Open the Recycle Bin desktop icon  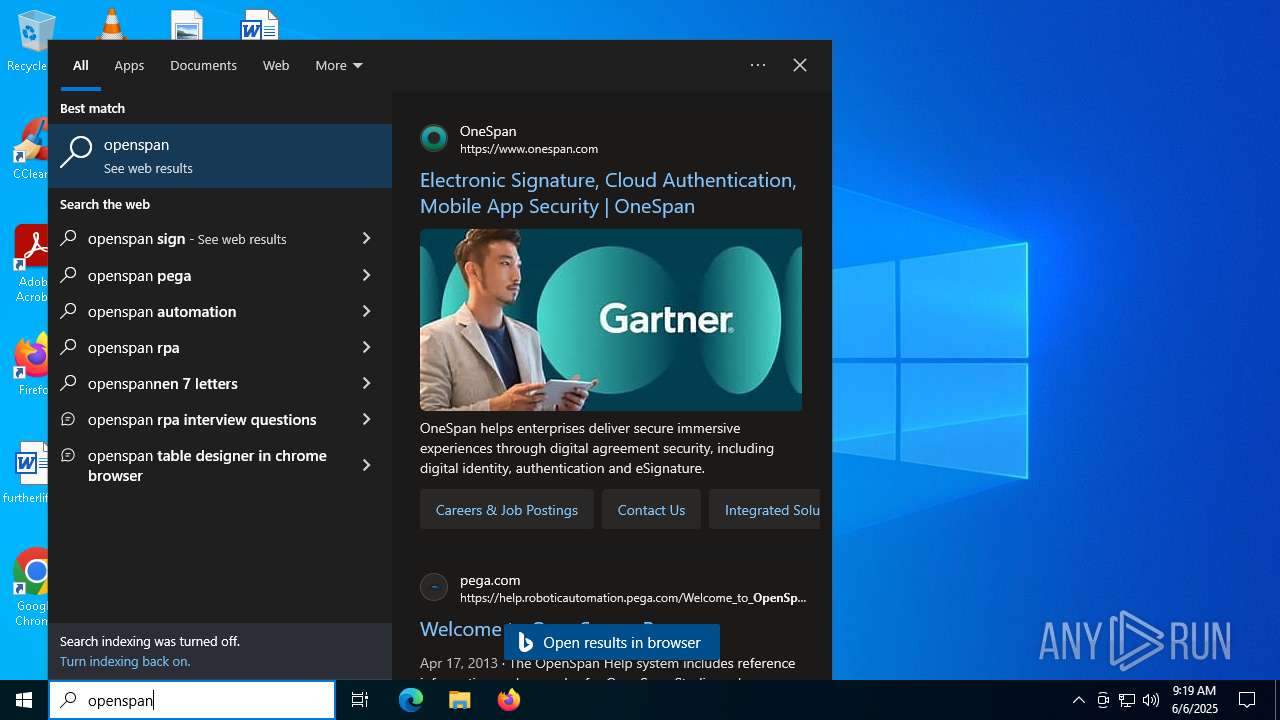coord(30,40)
